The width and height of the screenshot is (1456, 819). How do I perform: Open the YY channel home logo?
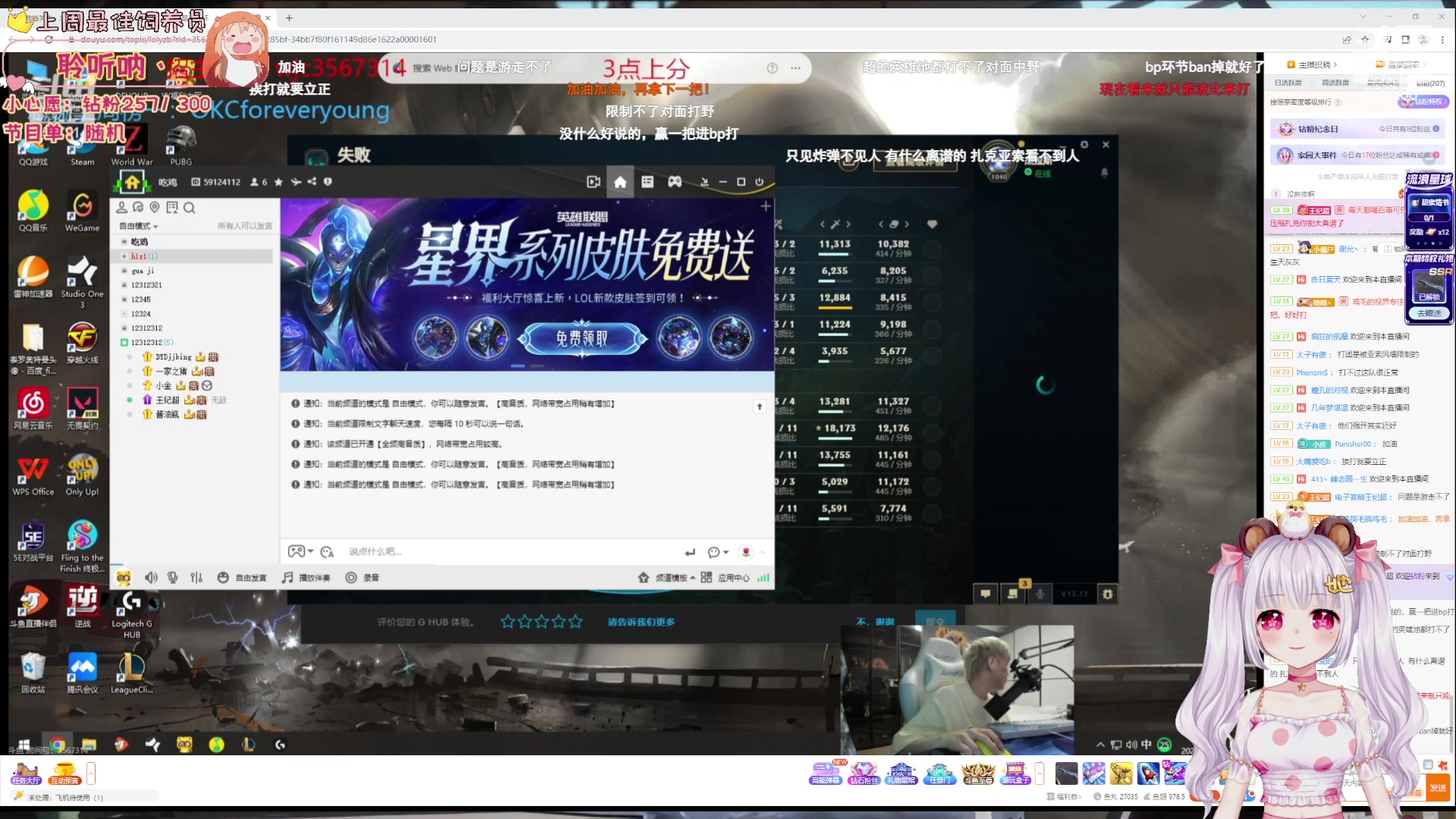(x=132, y=182)
